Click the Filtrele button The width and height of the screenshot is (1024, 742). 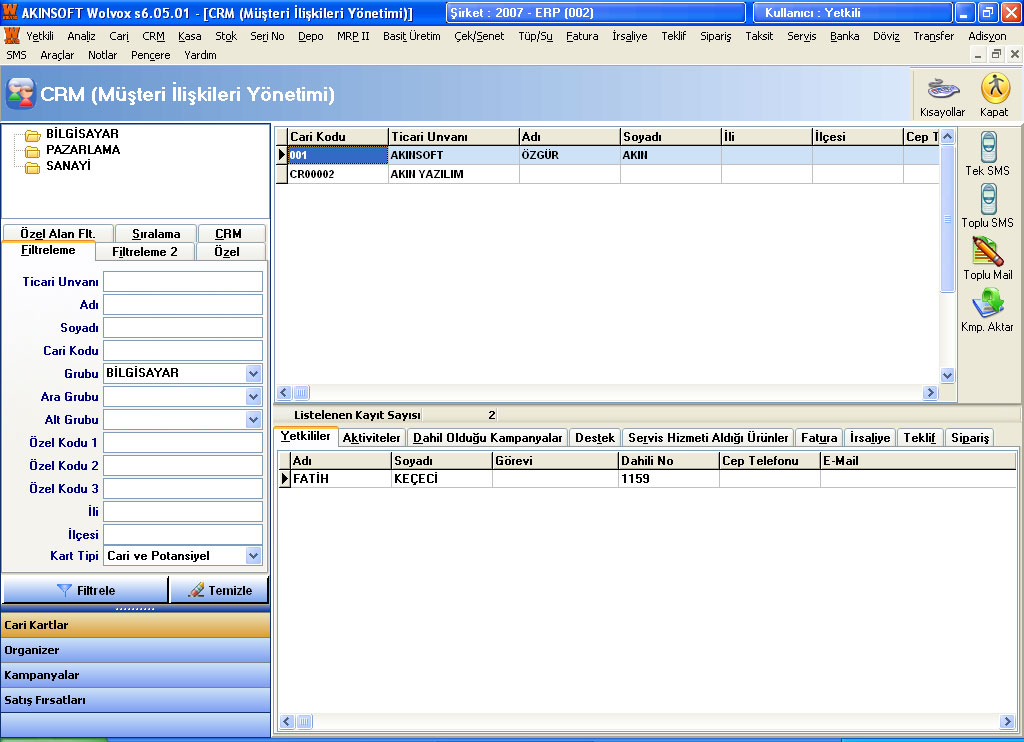(86, 590)
